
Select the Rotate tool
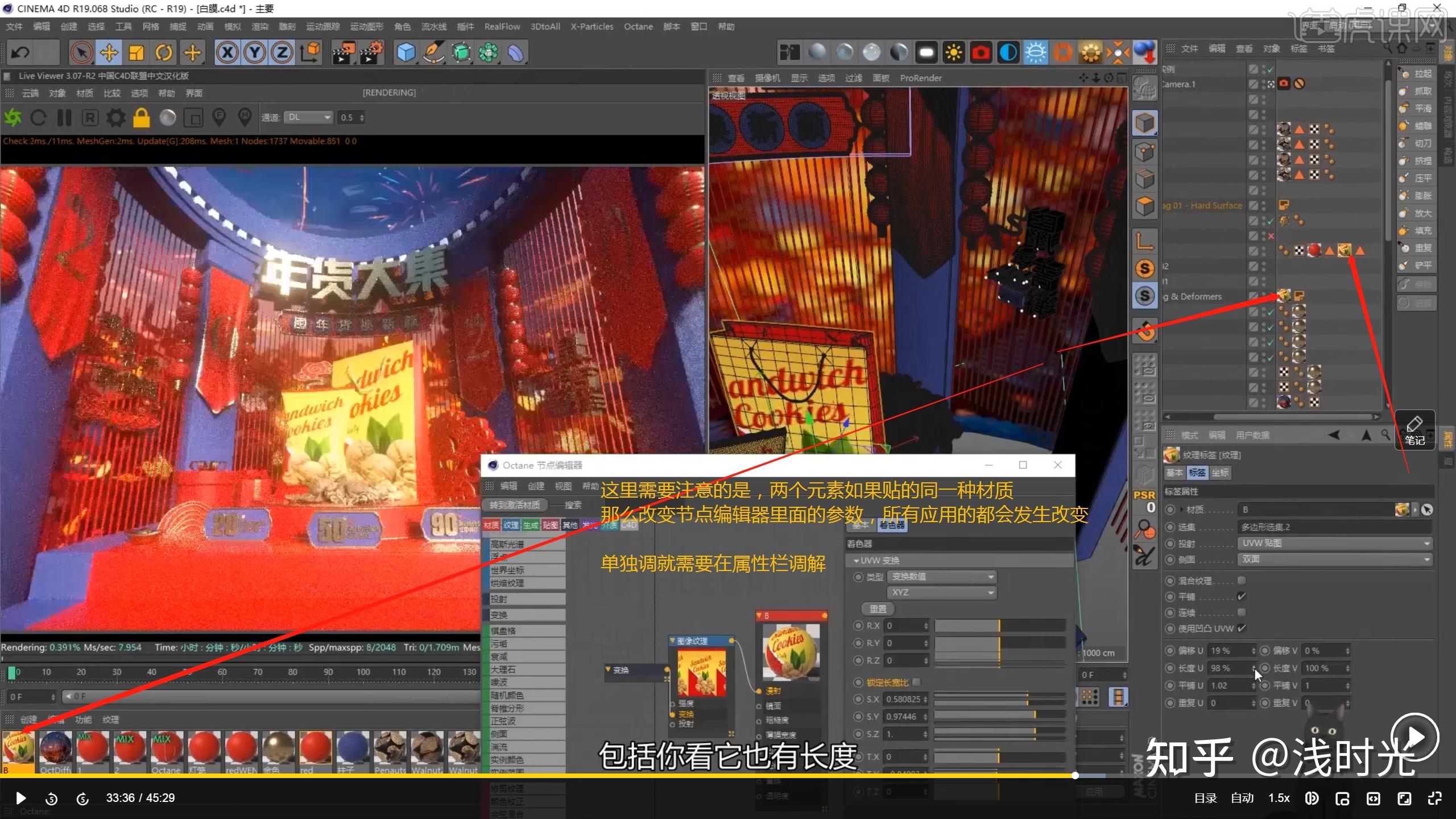164,52
